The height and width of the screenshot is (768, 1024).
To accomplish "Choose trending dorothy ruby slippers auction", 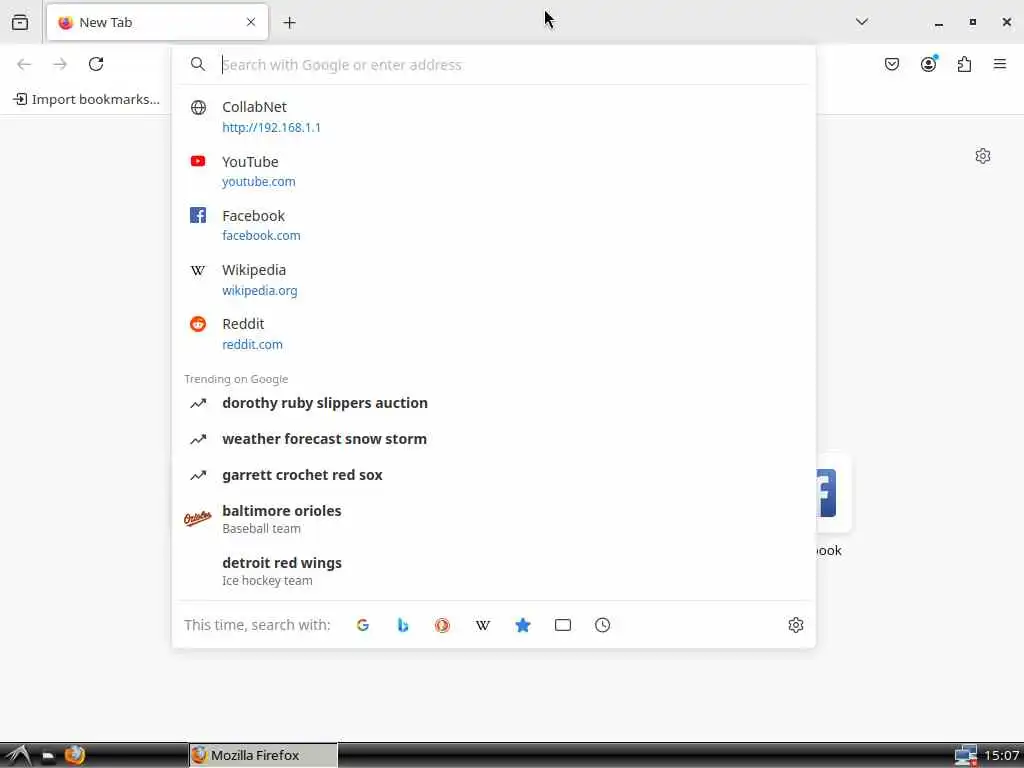I will pos(494,403).
